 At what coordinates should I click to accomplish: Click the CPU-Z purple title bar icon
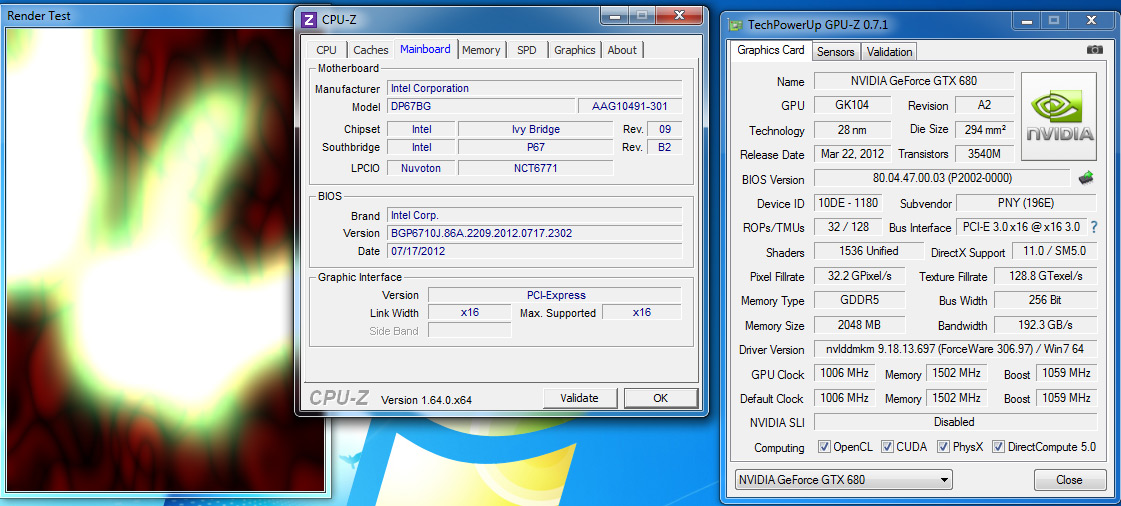[x=308, y=19]
